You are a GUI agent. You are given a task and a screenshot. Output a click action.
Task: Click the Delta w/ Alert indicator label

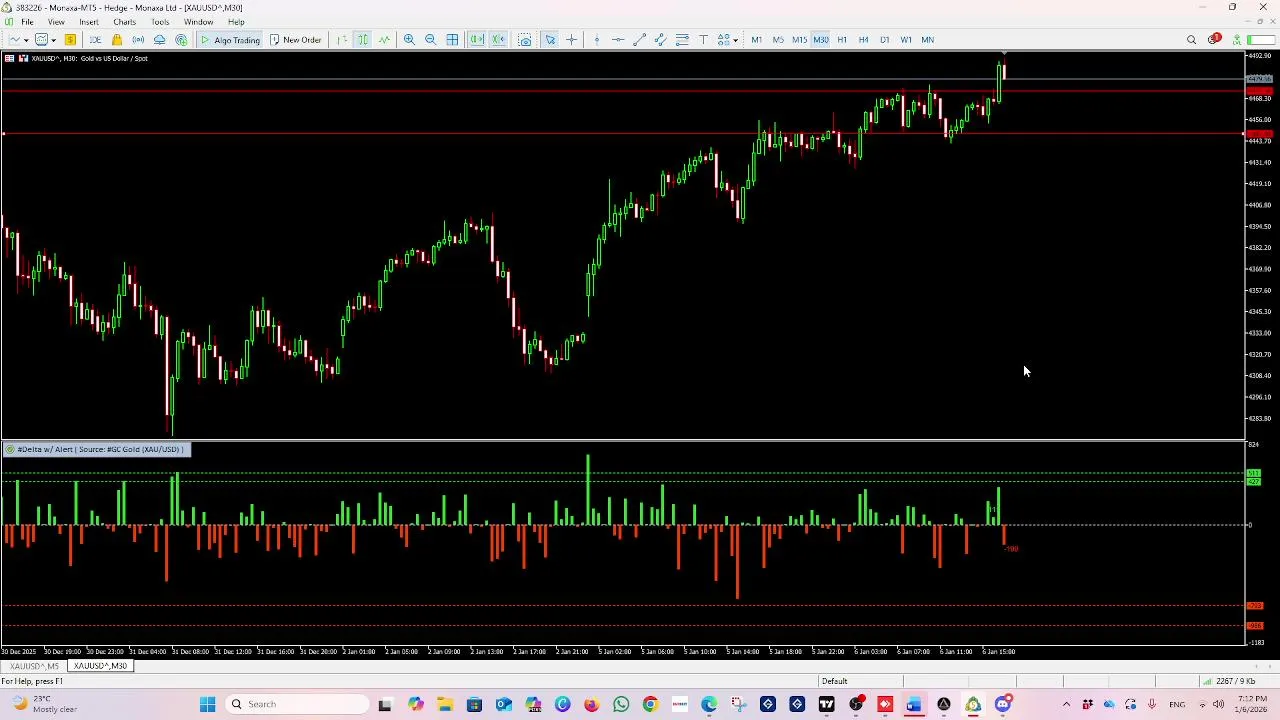[x=95, y=449]
